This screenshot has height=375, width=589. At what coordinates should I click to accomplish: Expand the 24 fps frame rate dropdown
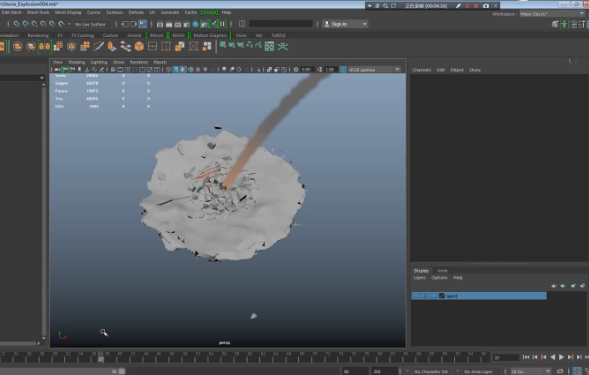[530, 371]
